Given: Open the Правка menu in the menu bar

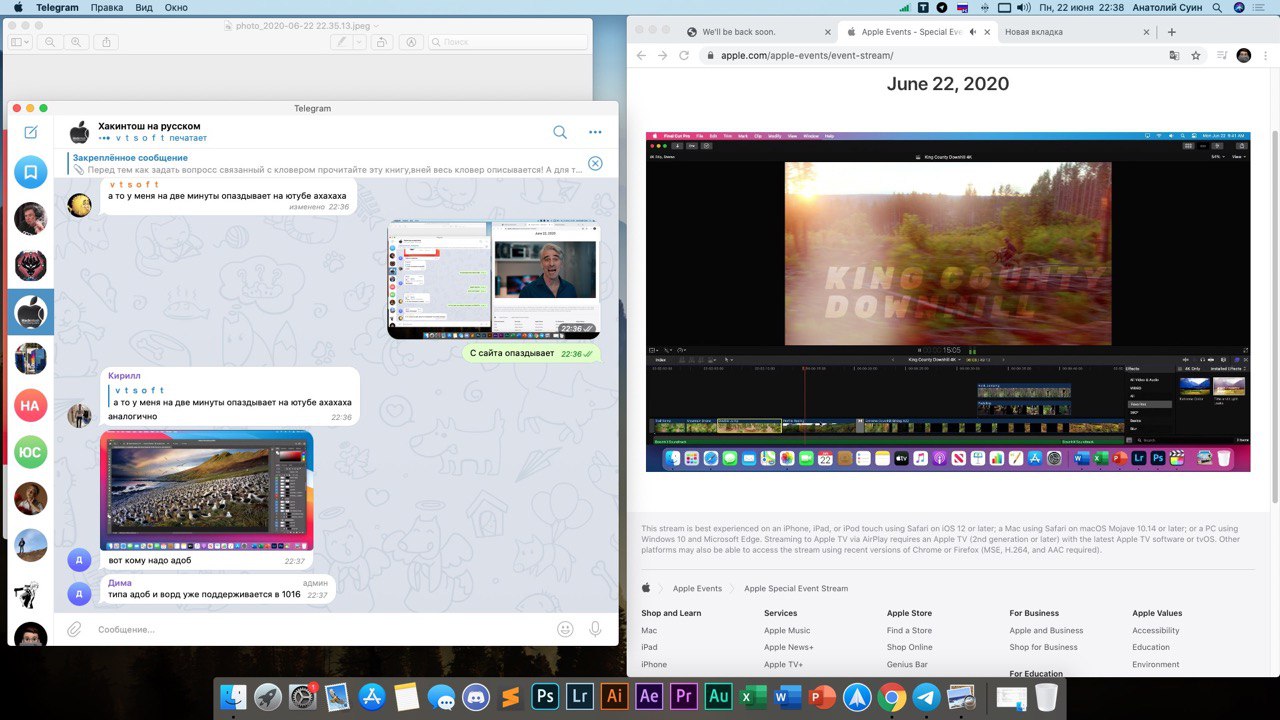Looking at the screenshot, I should click(107, 7).
